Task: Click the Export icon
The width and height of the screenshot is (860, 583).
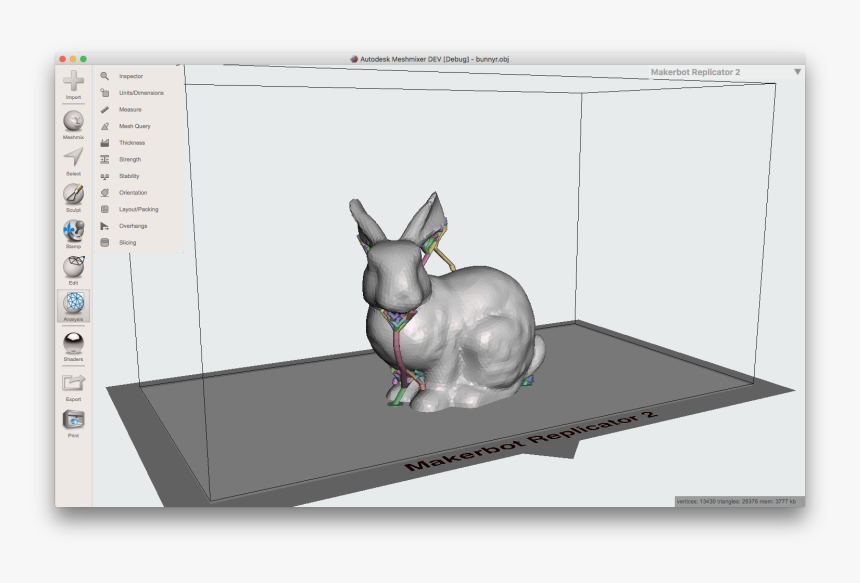Action: tap(71, 385)
